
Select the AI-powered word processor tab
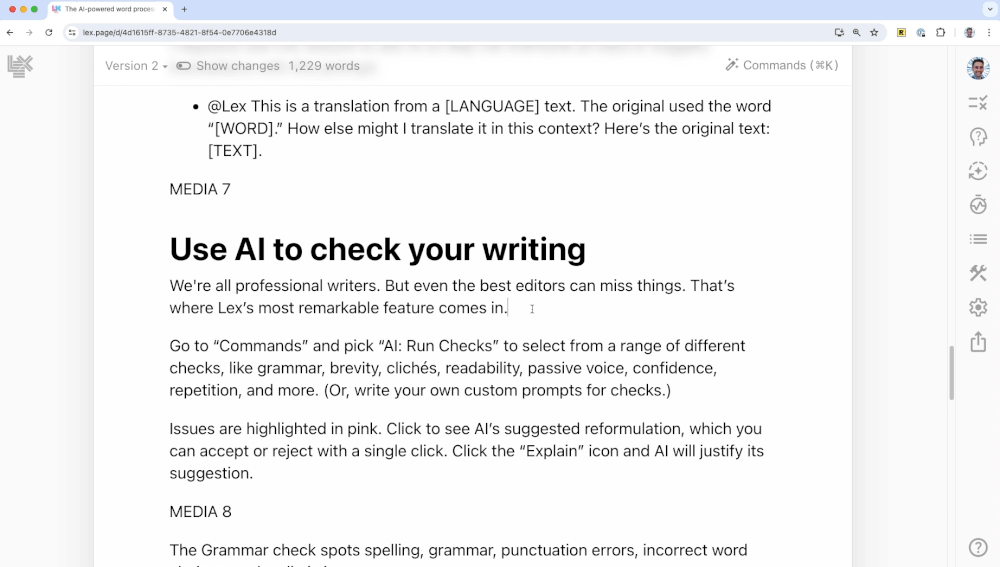click(x=110, y=10)
